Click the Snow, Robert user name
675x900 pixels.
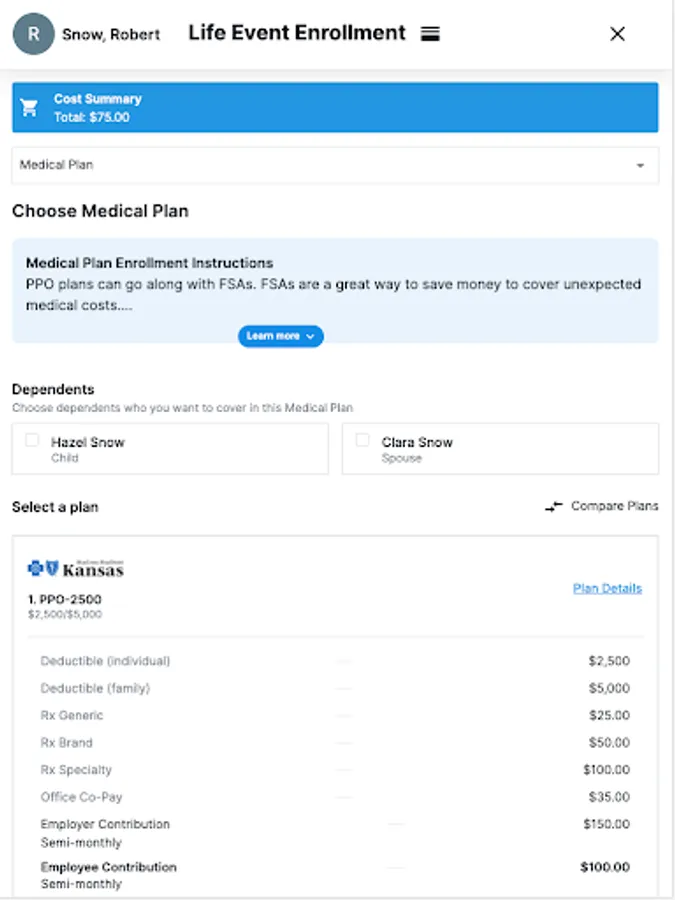tap(111, 34)
